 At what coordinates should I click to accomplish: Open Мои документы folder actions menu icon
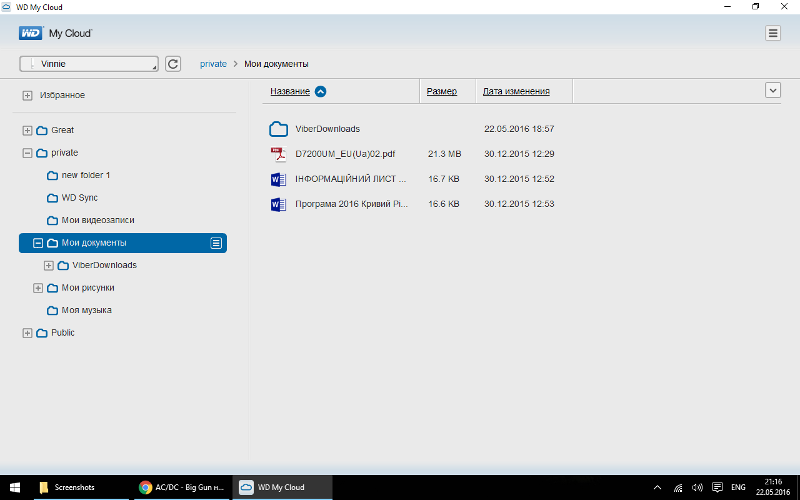click(x=216, y=243)
